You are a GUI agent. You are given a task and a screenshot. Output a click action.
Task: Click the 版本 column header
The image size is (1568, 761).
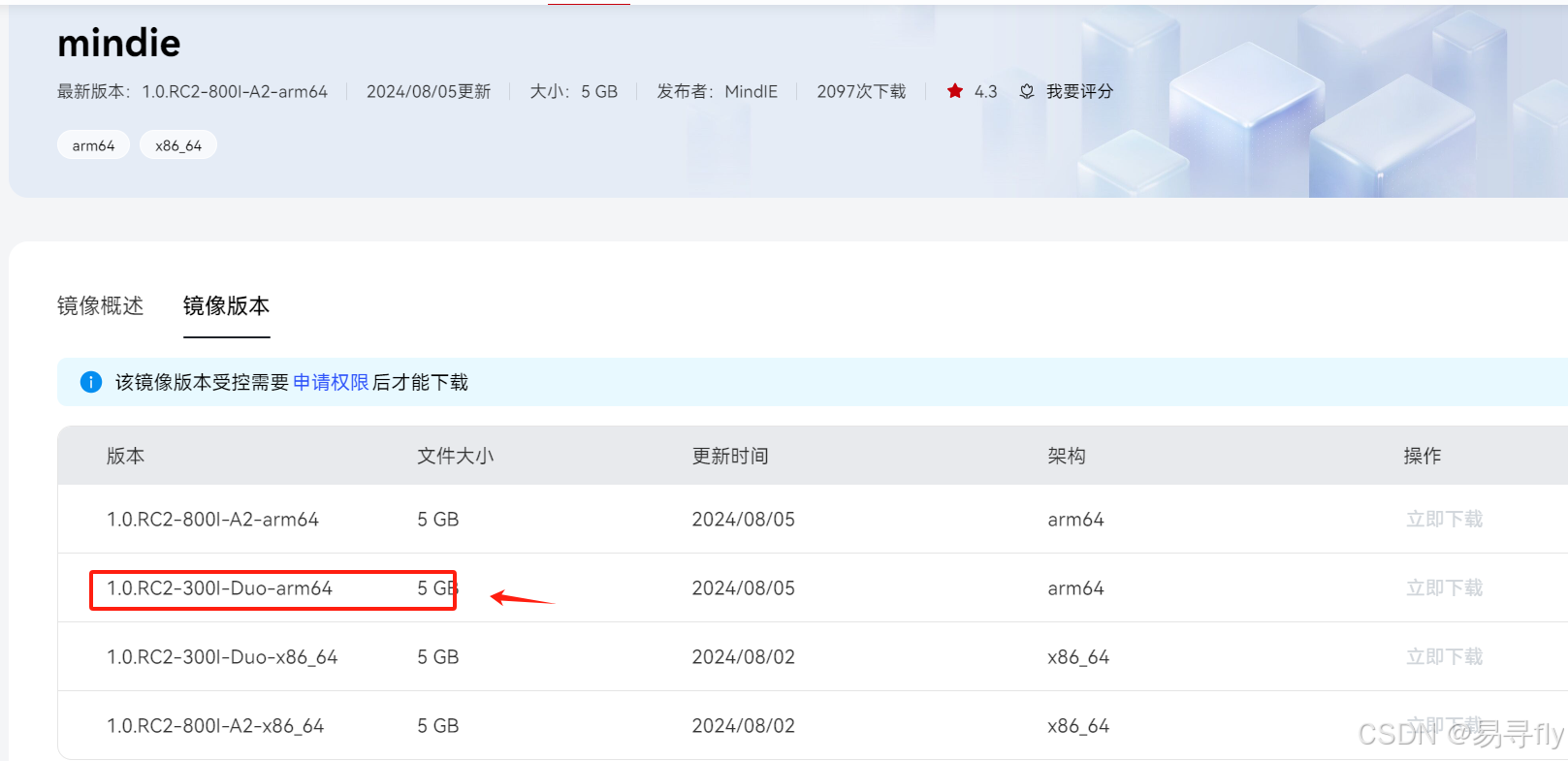125,456
